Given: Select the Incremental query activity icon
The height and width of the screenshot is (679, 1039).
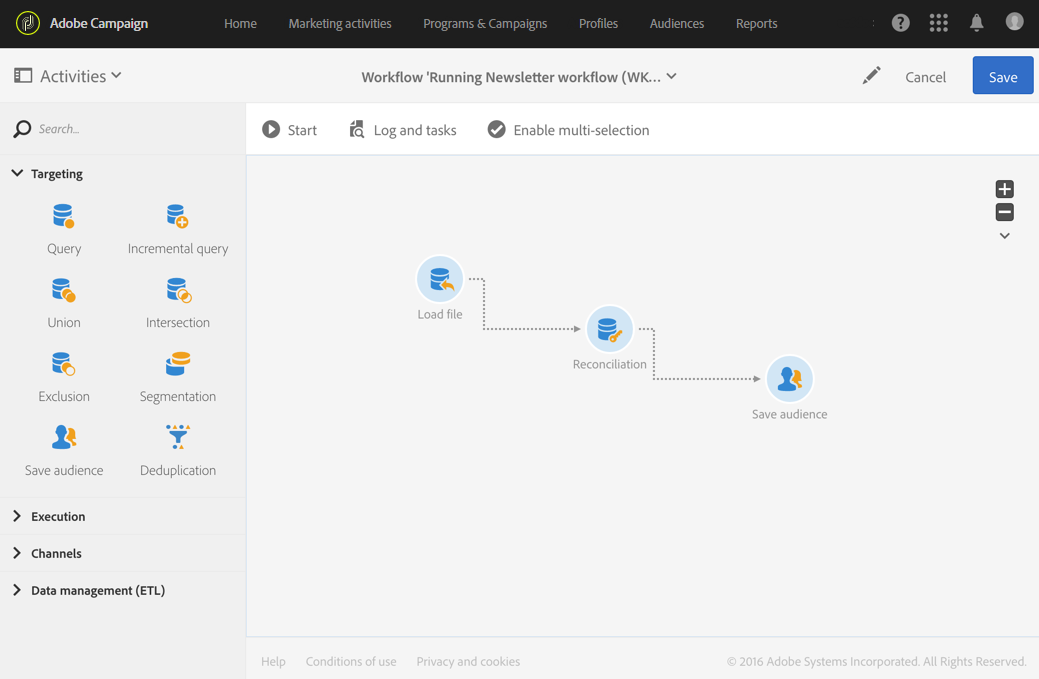Looking at the screenshot, I should click(177, 217).
